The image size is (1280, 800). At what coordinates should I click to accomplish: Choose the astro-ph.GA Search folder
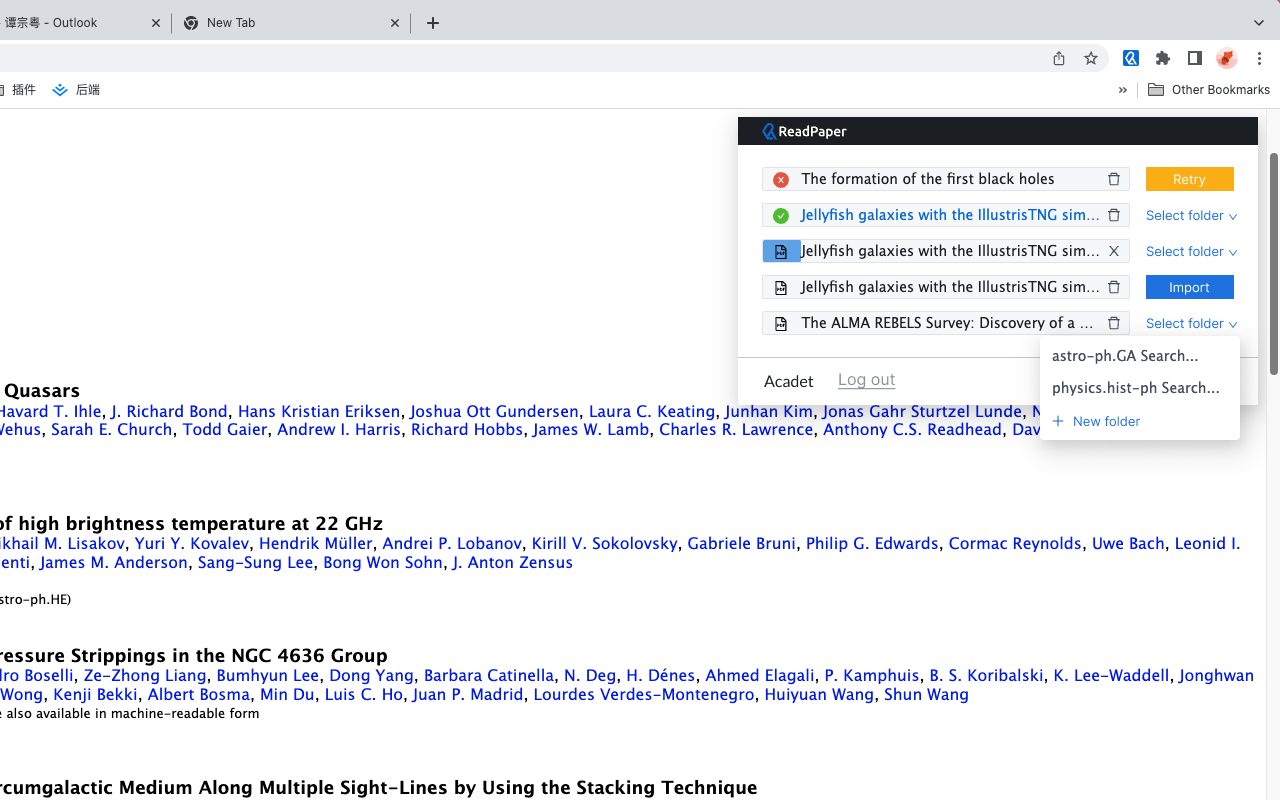click(1124, 355)
